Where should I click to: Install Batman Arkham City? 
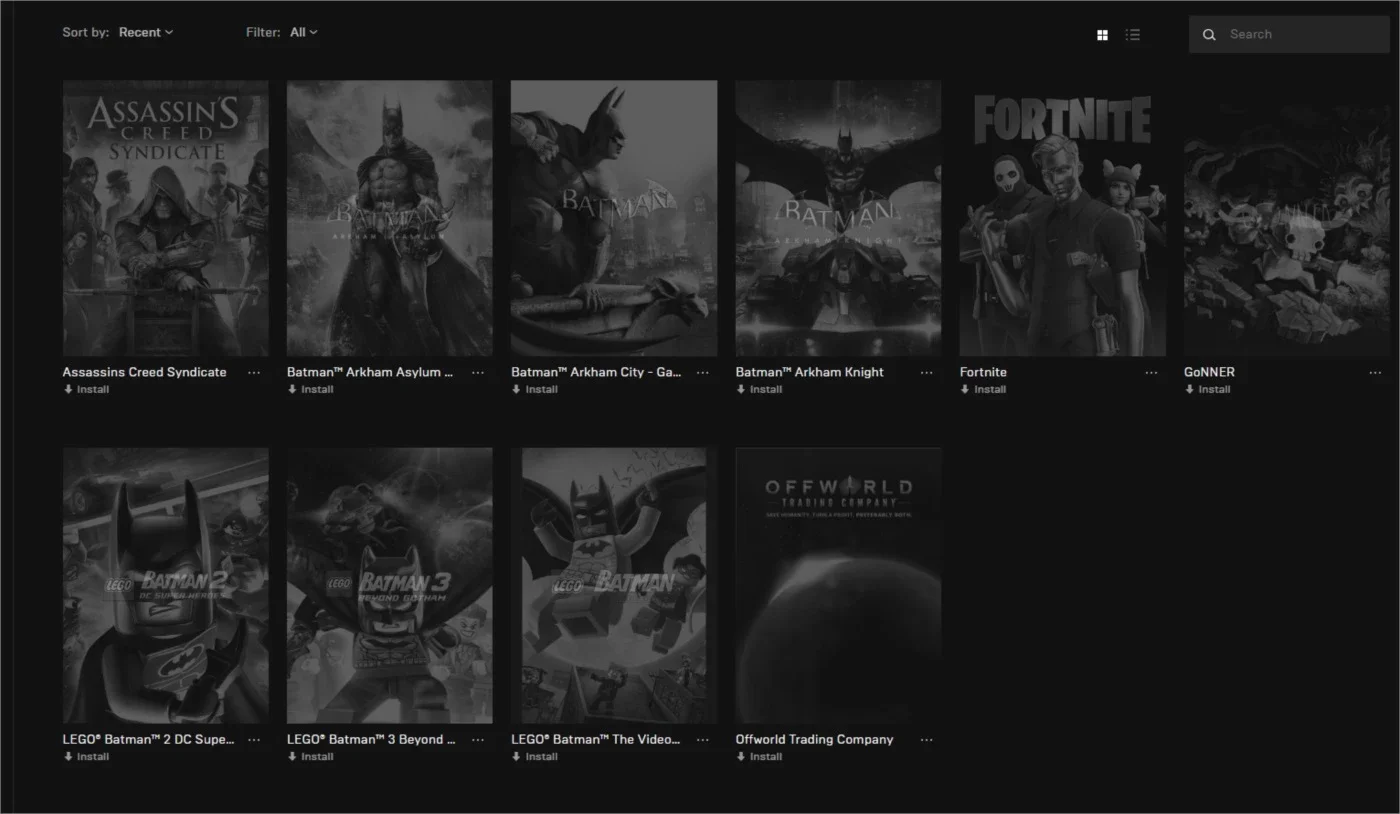tap(535, 390)
